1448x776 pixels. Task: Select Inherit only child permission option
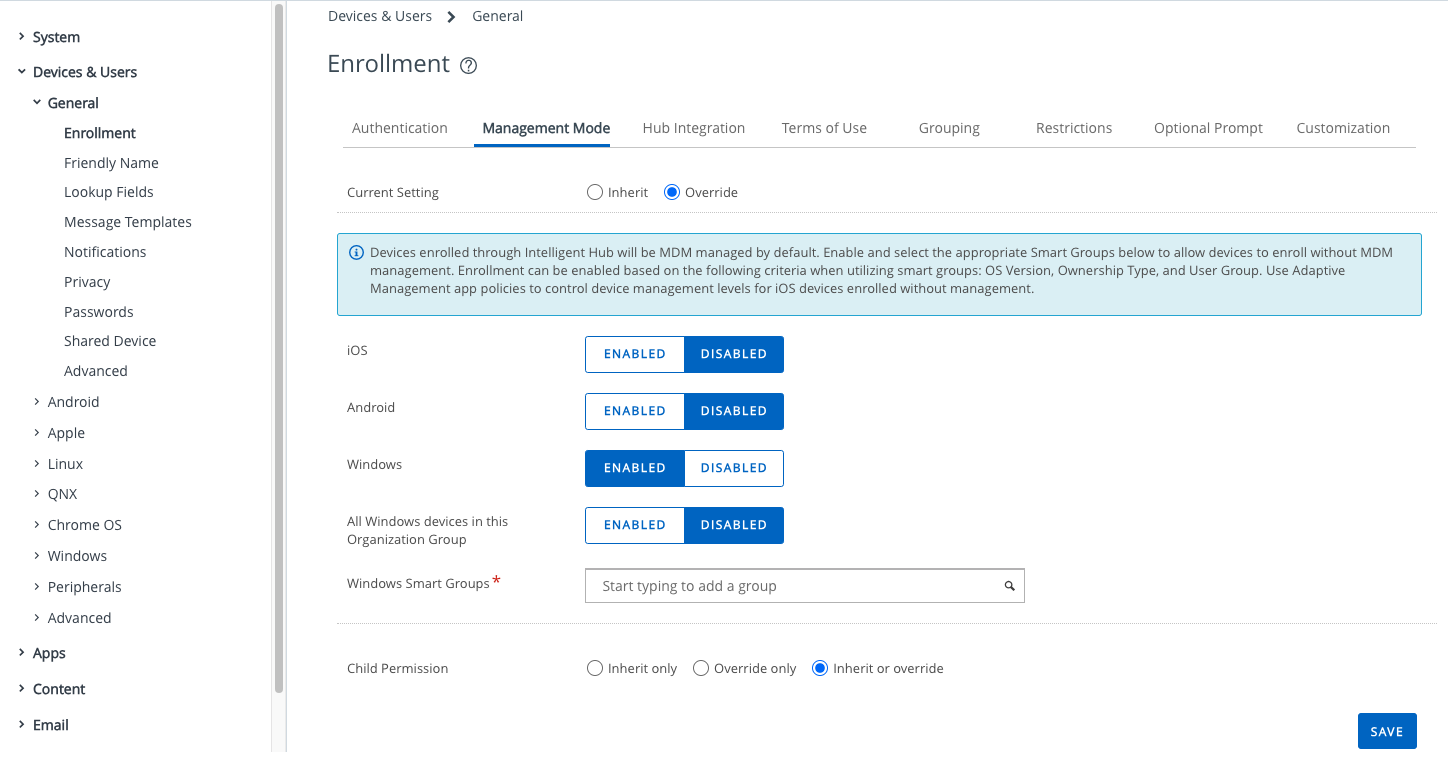pyautogui.click(x=595, y=668)
